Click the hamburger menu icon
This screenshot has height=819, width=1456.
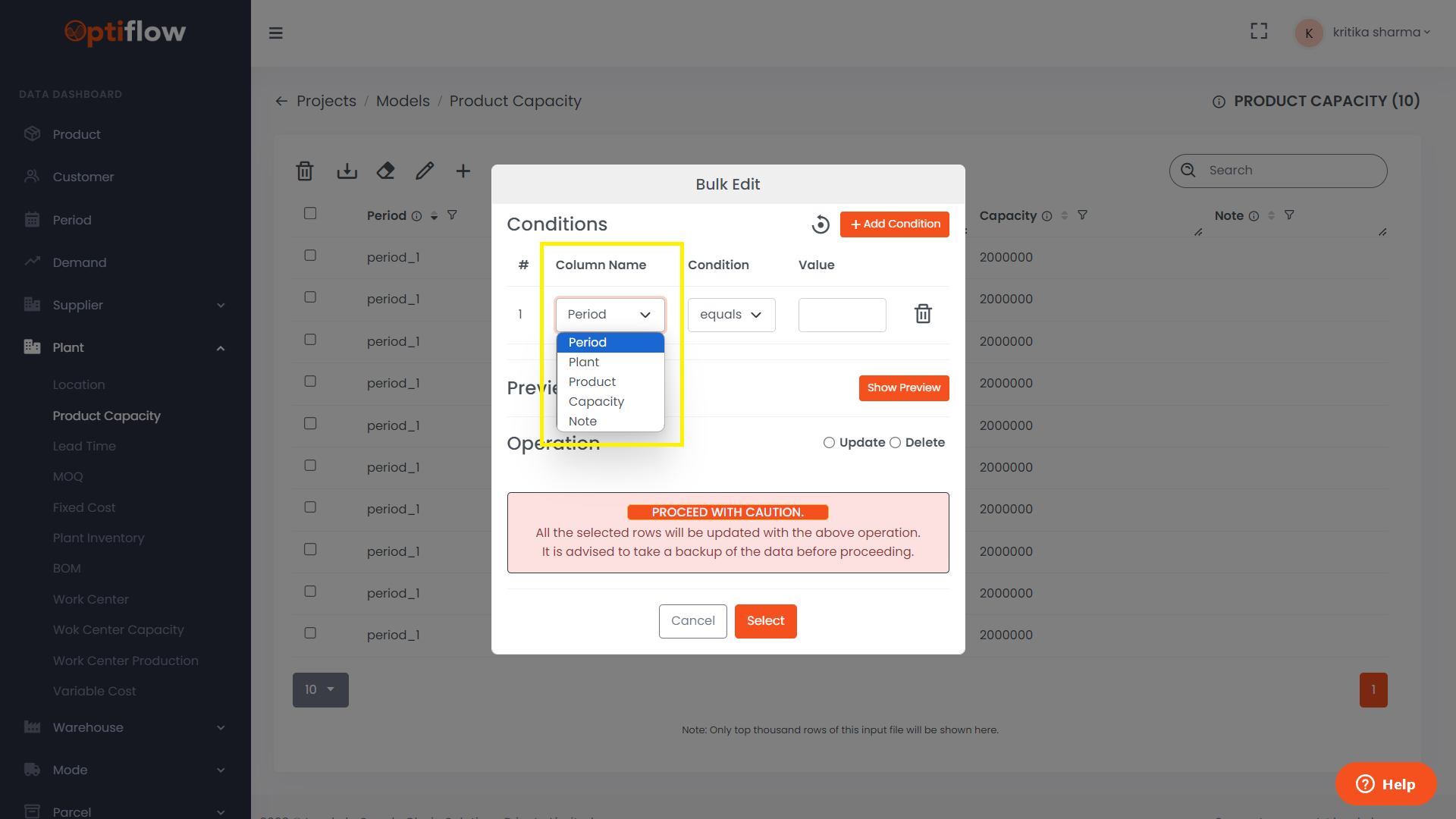click(x=276, y=33)
